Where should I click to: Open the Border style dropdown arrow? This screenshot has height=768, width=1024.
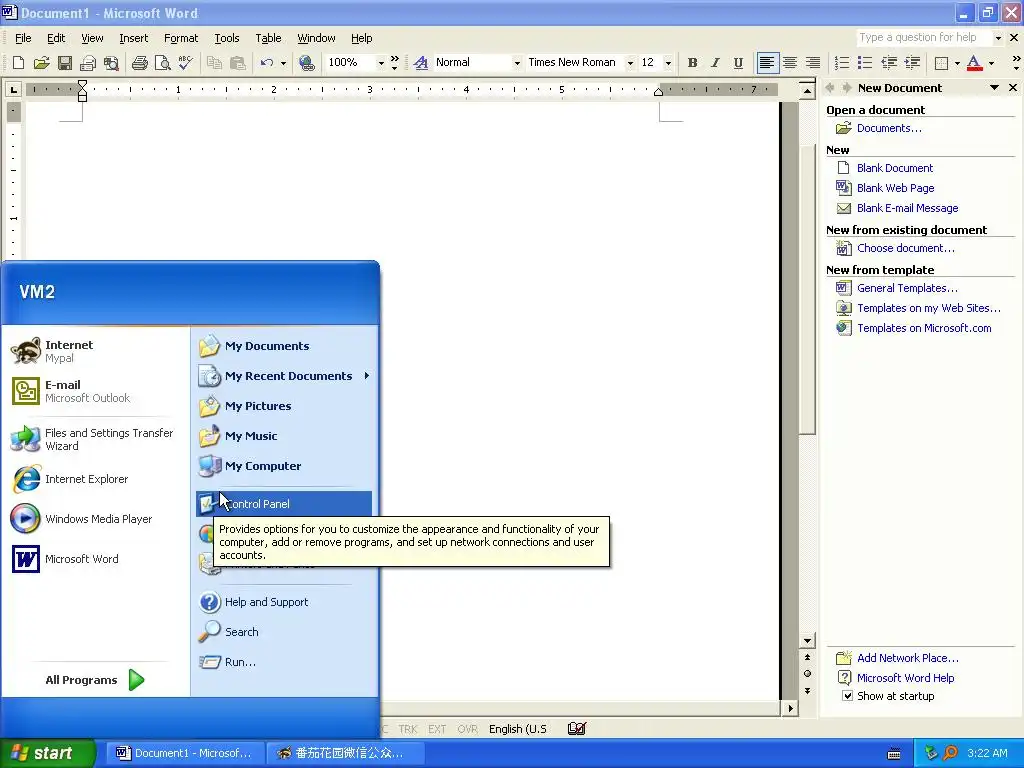click(957, 63)
